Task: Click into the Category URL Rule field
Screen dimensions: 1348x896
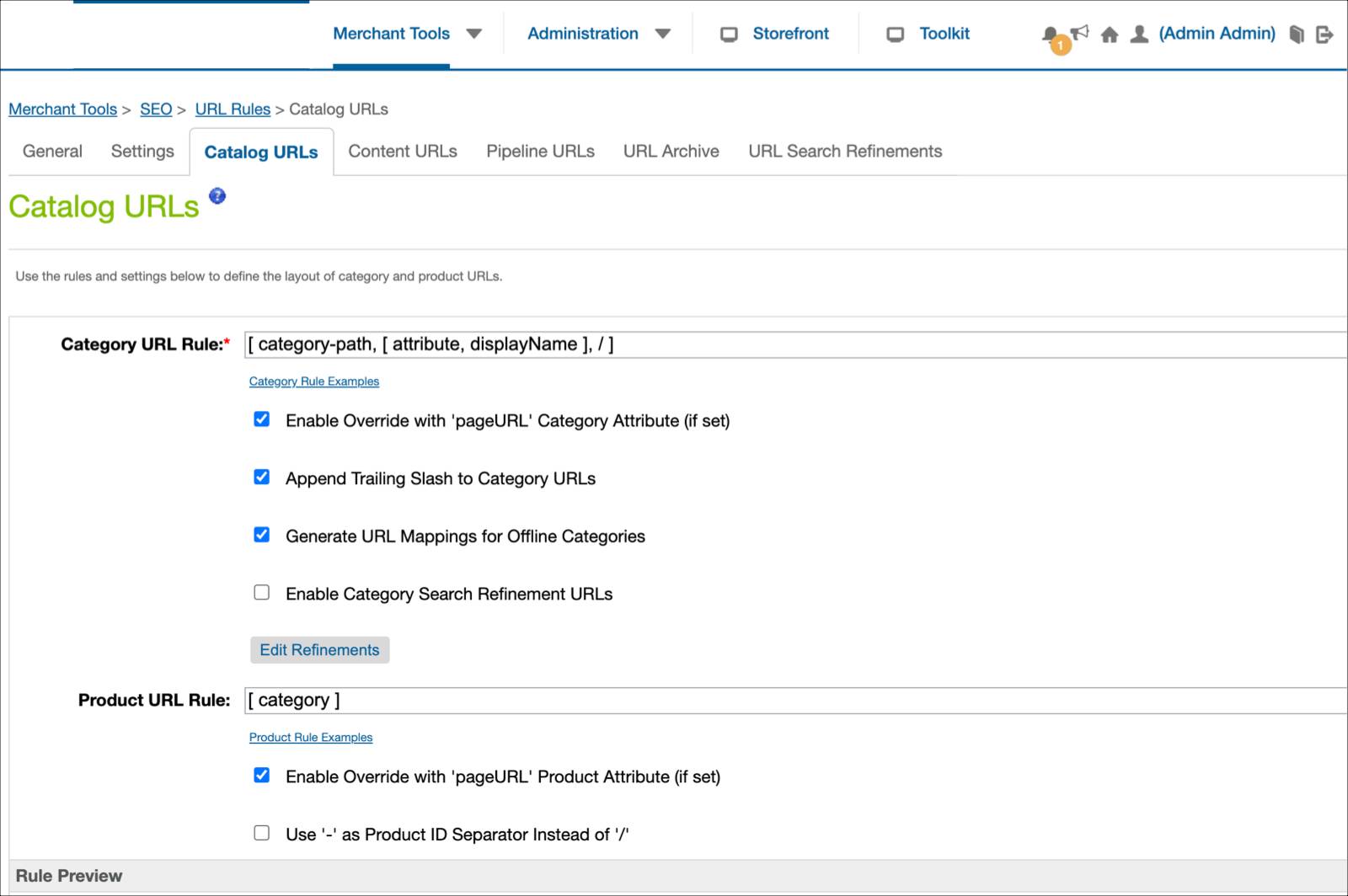Action: 795,344
